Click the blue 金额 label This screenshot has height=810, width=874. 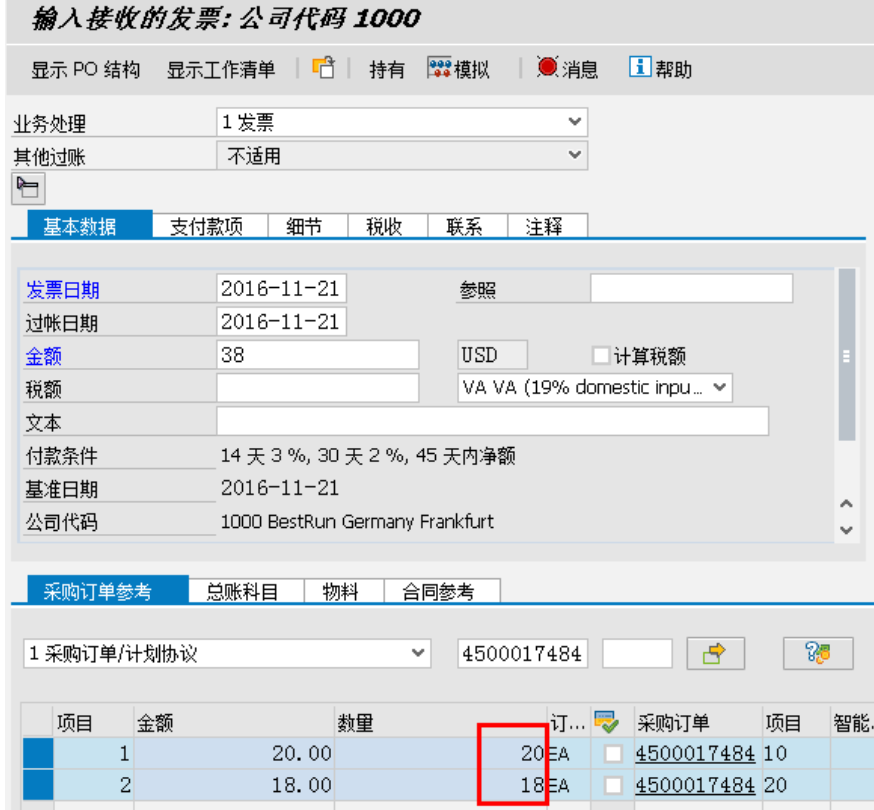(x=43, y=356)
